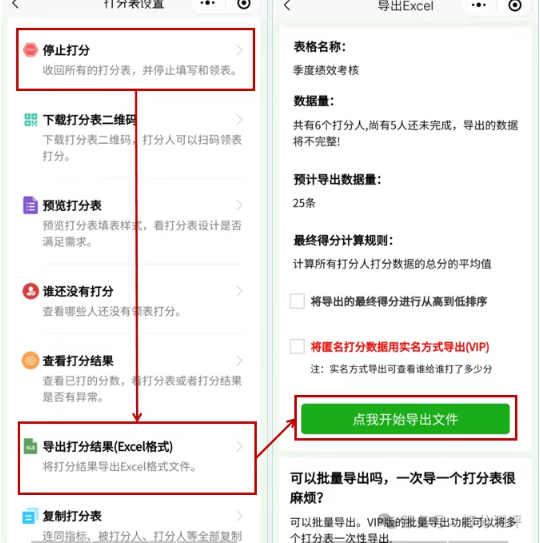The height and width of the screenshot is (543, 540).
Task: Open the 谁还没有打分 menu entry
Action: pos(135,300)
